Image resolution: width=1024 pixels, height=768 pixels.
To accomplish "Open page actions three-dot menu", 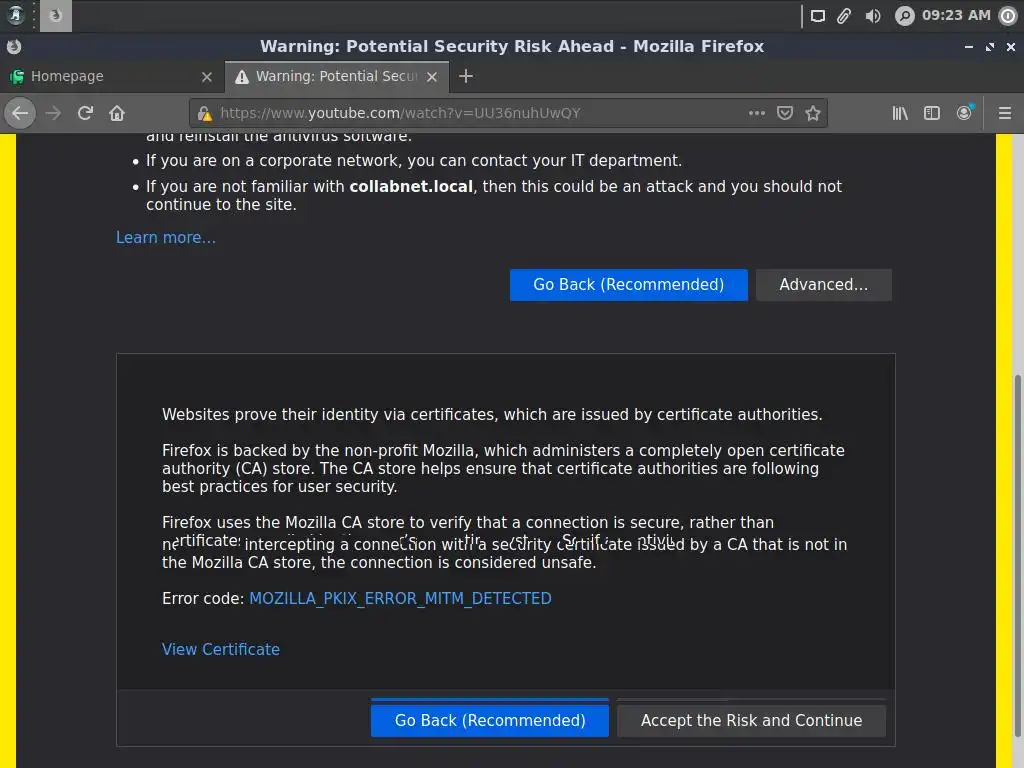I will click(757, 113).
